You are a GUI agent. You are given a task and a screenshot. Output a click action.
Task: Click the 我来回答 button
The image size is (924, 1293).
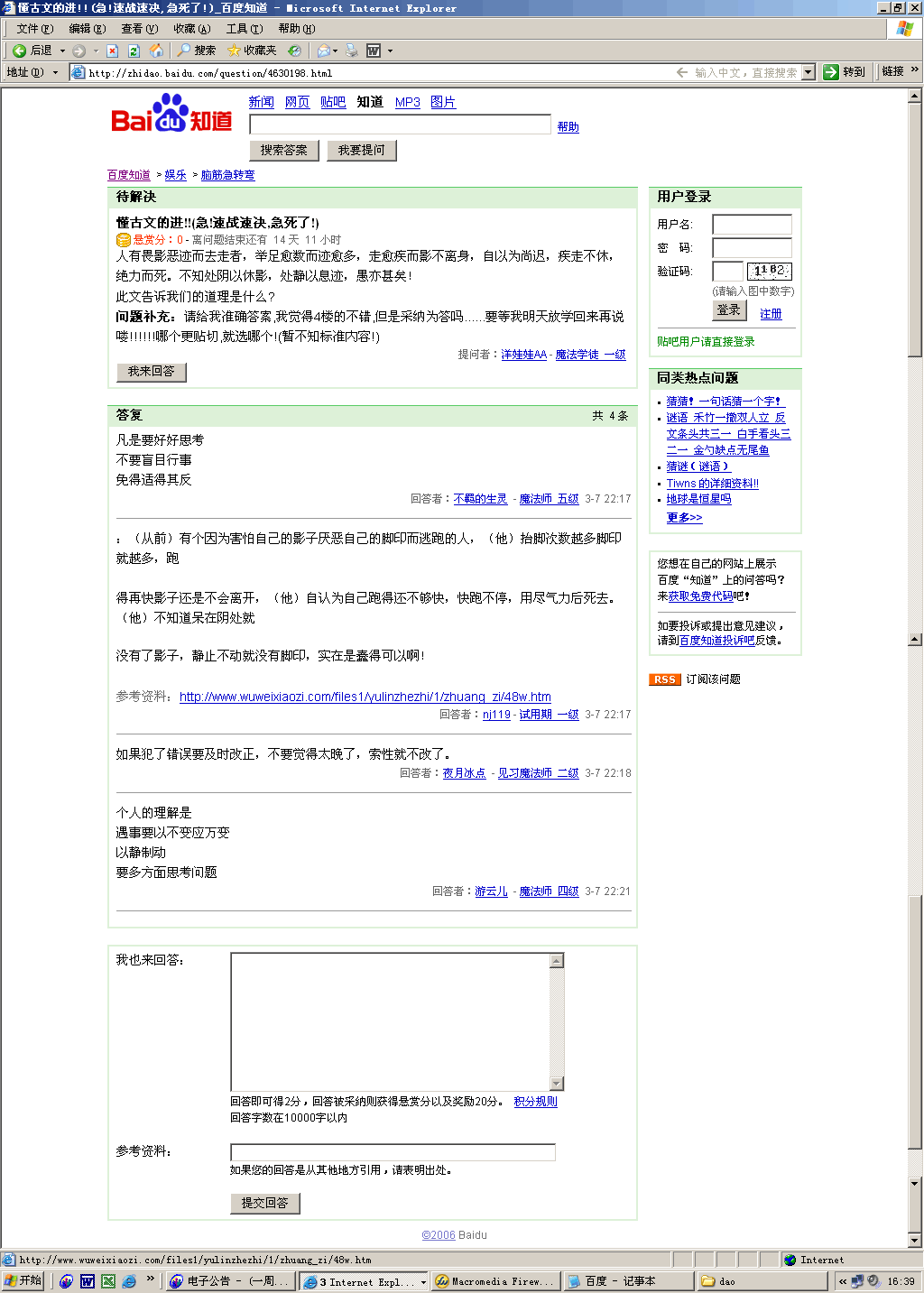point(151,372)
